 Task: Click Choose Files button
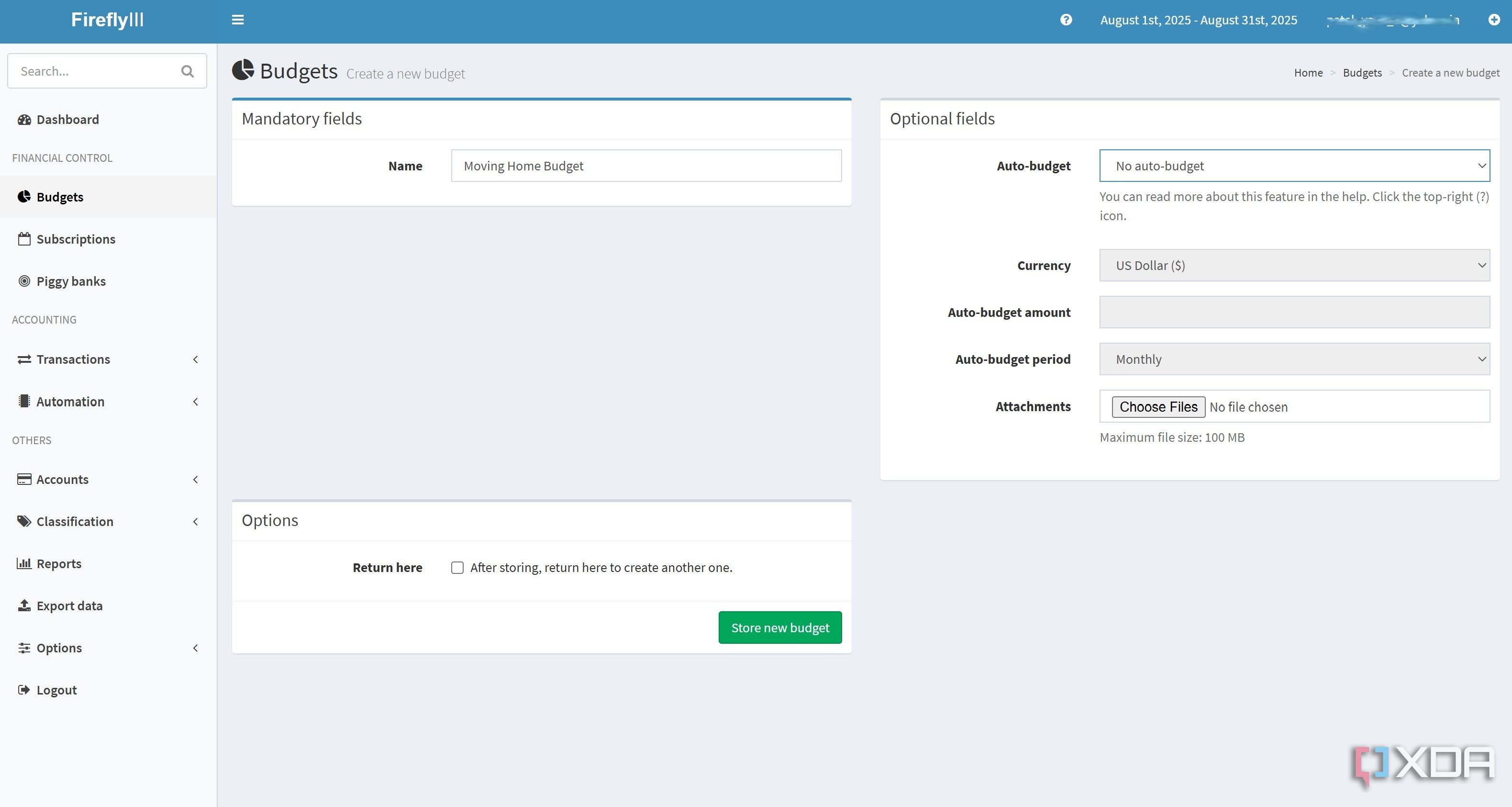tap(1158, 406)
